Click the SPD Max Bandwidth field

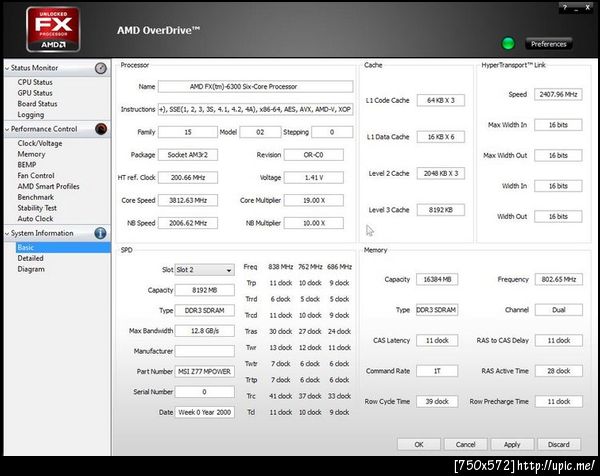pos(204,331)
